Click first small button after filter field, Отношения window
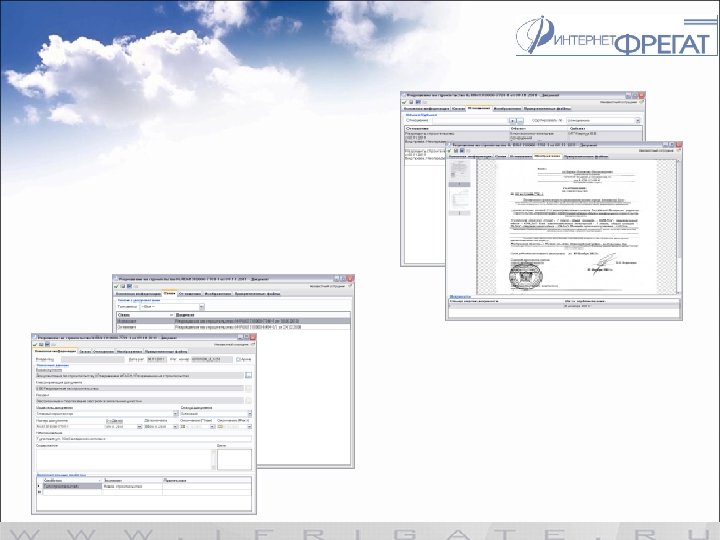Image resolution: width=720 pixels, height=540 pixels. pyautogui.click(x=513, y=121)
